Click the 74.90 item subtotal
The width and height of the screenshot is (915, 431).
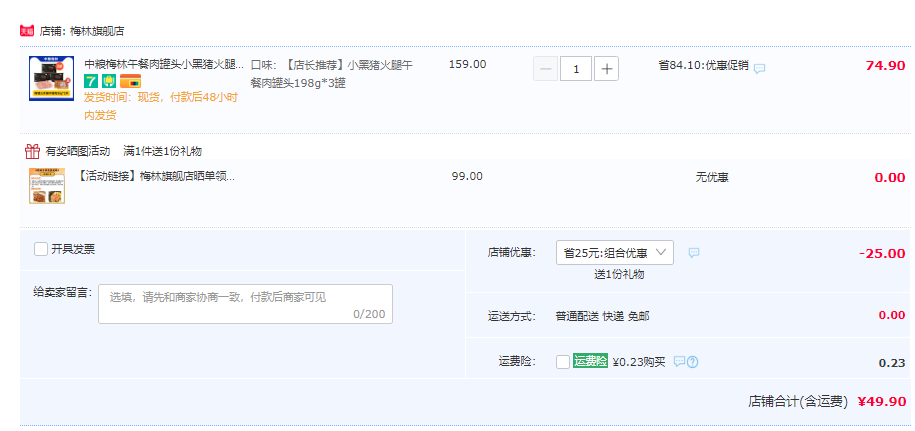(885, 65)
